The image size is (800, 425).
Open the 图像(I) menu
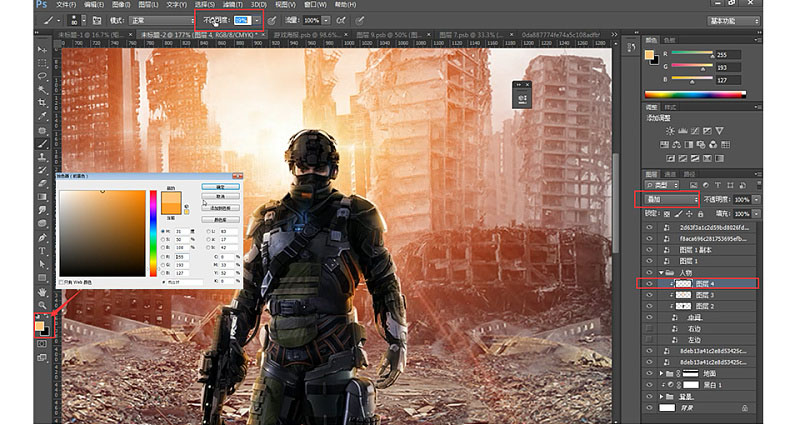(x=121, y=5)
